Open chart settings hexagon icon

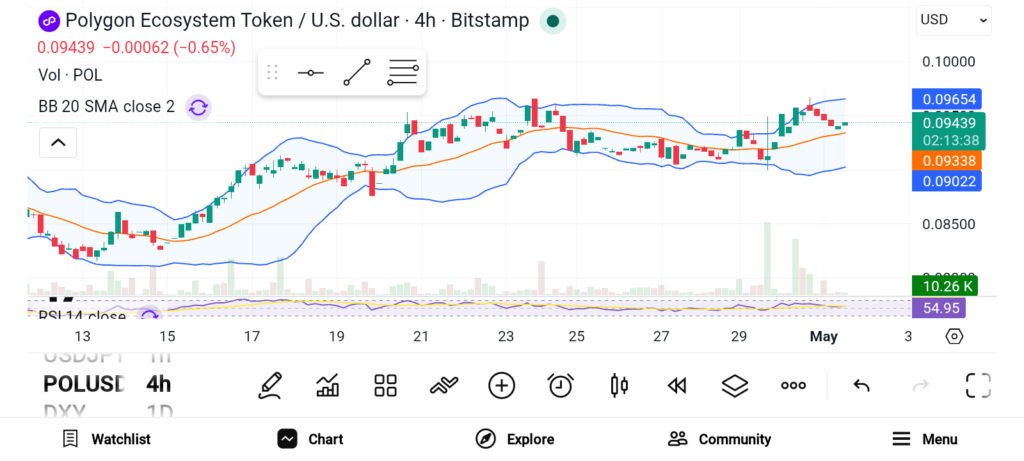[x=954, y=336]
